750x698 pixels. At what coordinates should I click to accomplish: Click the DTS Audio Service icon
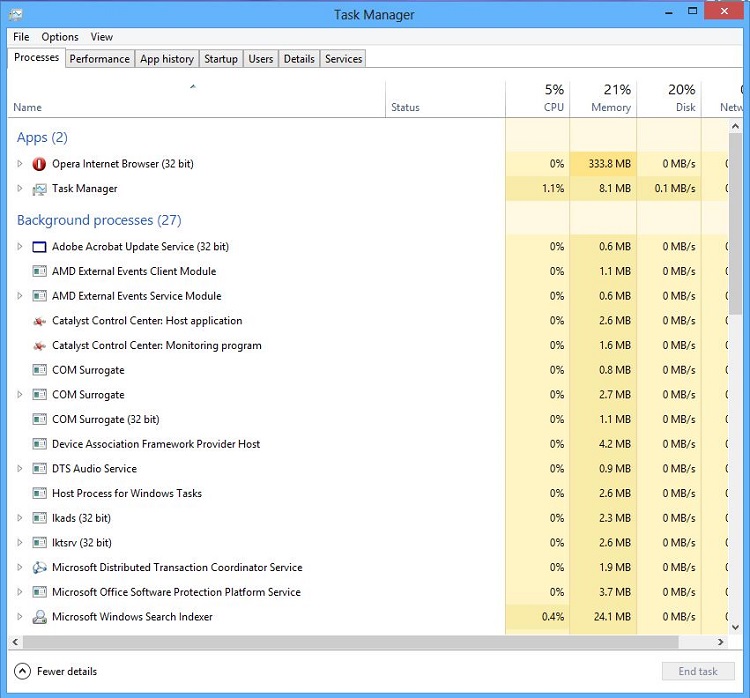pos(39,469)
